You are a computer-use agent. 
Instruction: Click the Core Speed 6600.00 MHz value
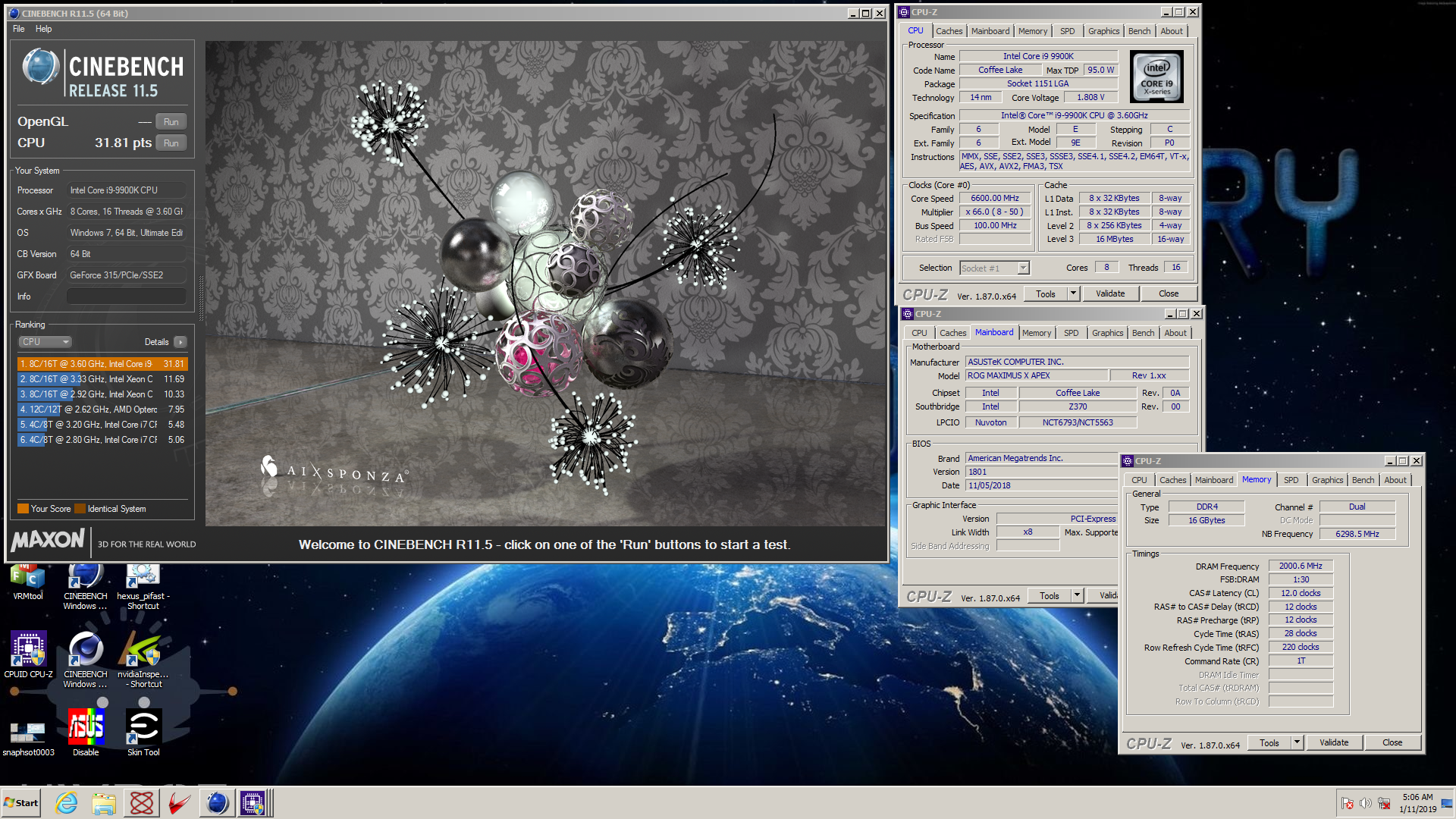click(995, 199)
